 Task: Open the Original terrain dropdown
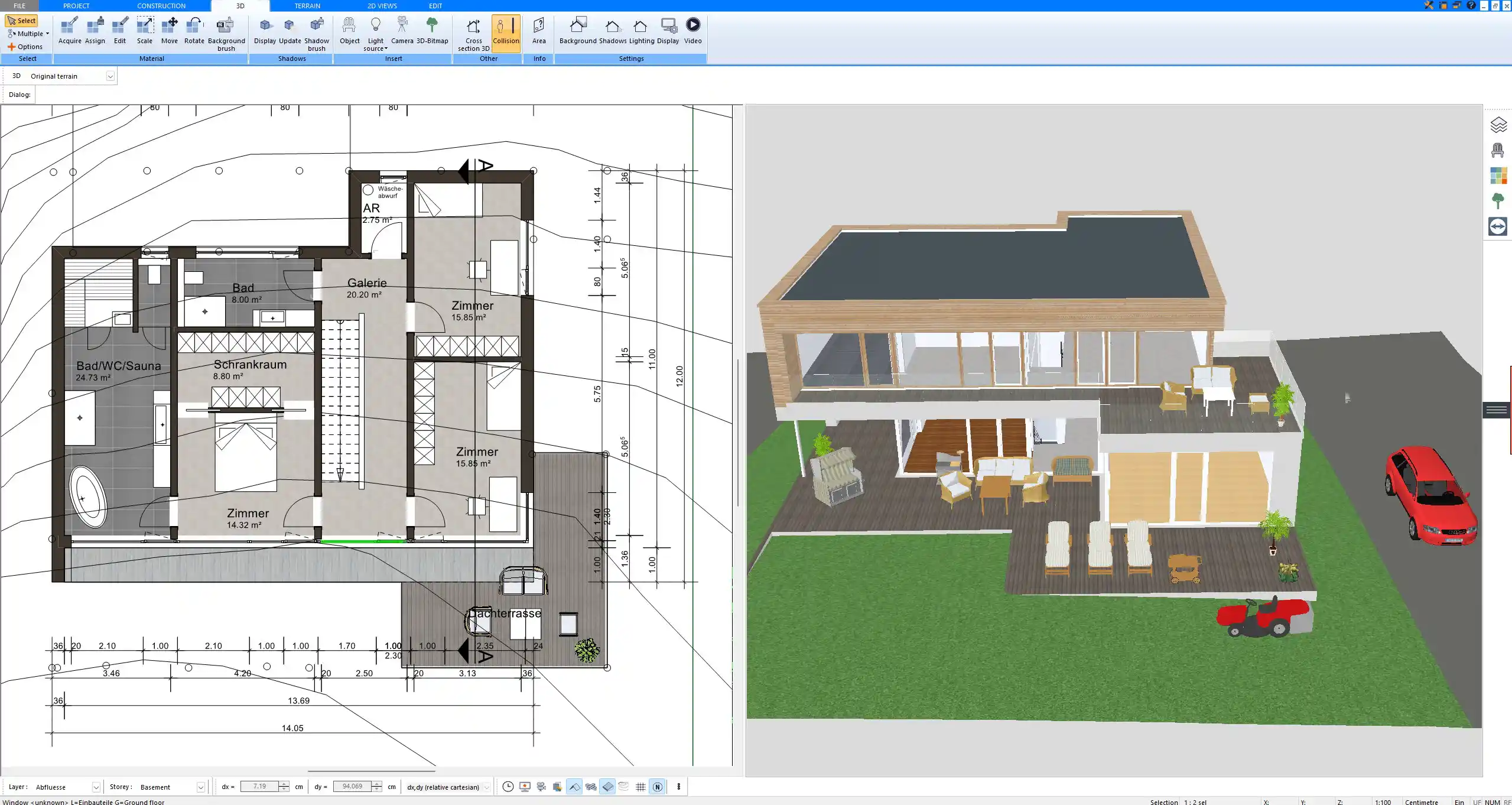pos(111,76)
